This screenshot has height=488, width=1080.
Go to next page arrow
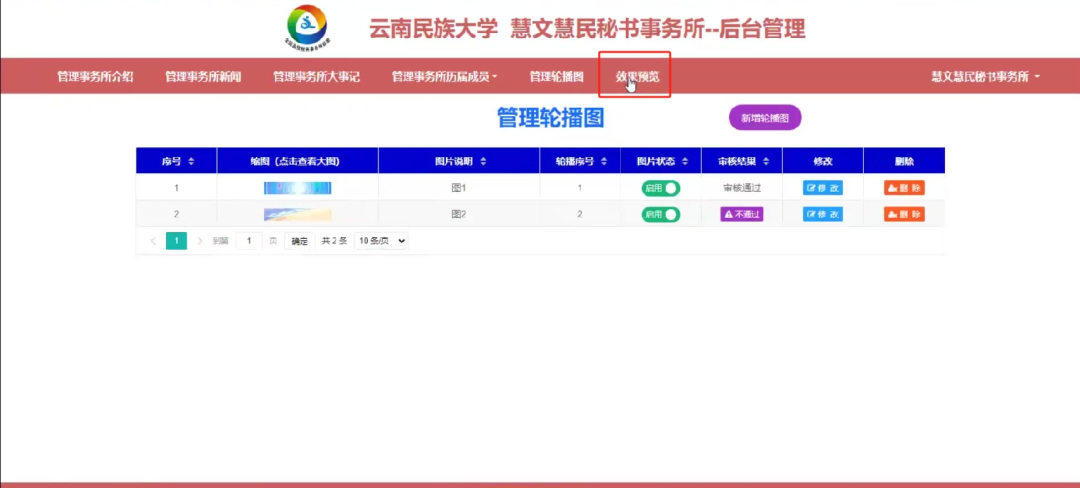pos(200,241)
